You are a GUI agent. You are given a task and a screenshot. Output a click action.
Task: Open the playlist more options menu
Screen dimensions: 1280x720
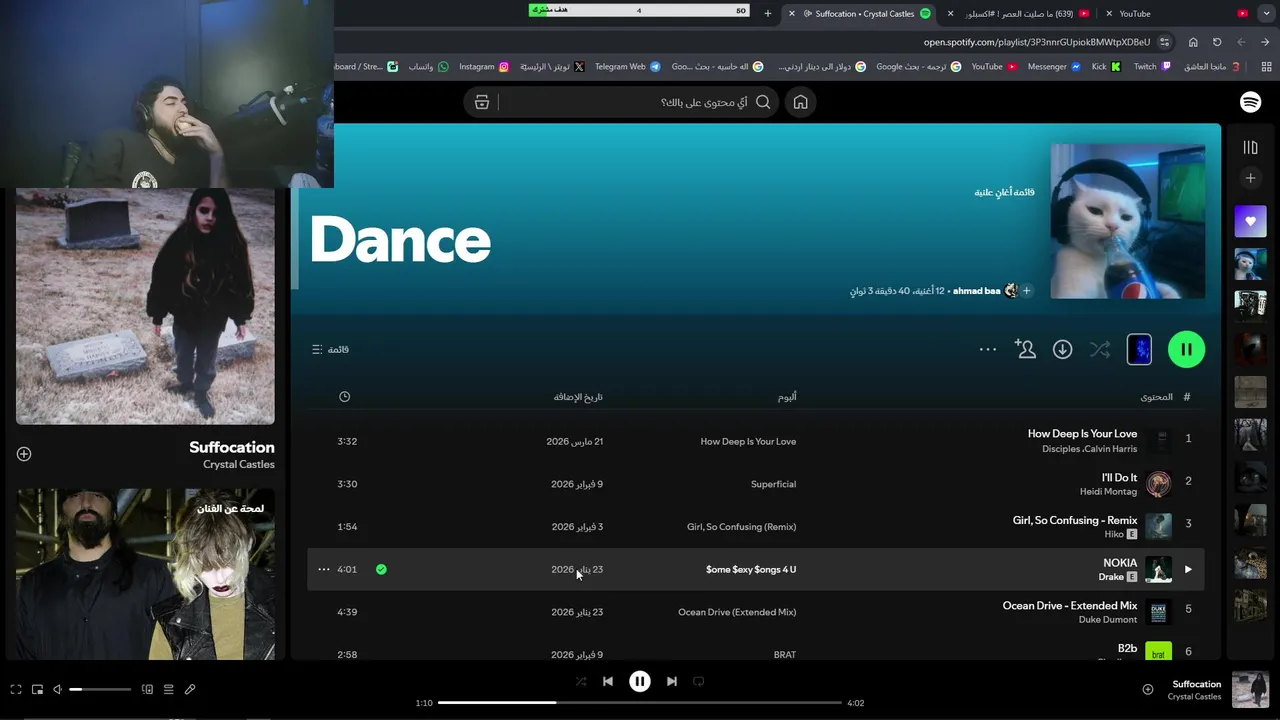tap(988, 349)
